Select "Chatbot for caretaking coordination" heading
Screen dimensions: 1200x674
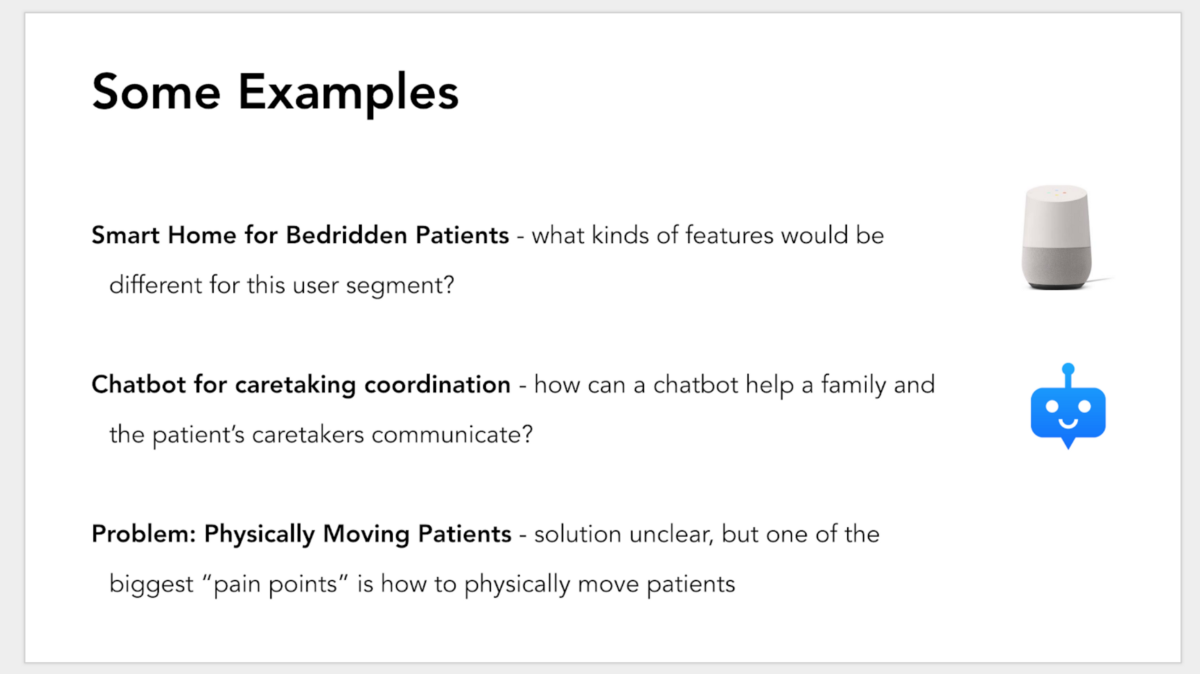[x=300, y=385]
